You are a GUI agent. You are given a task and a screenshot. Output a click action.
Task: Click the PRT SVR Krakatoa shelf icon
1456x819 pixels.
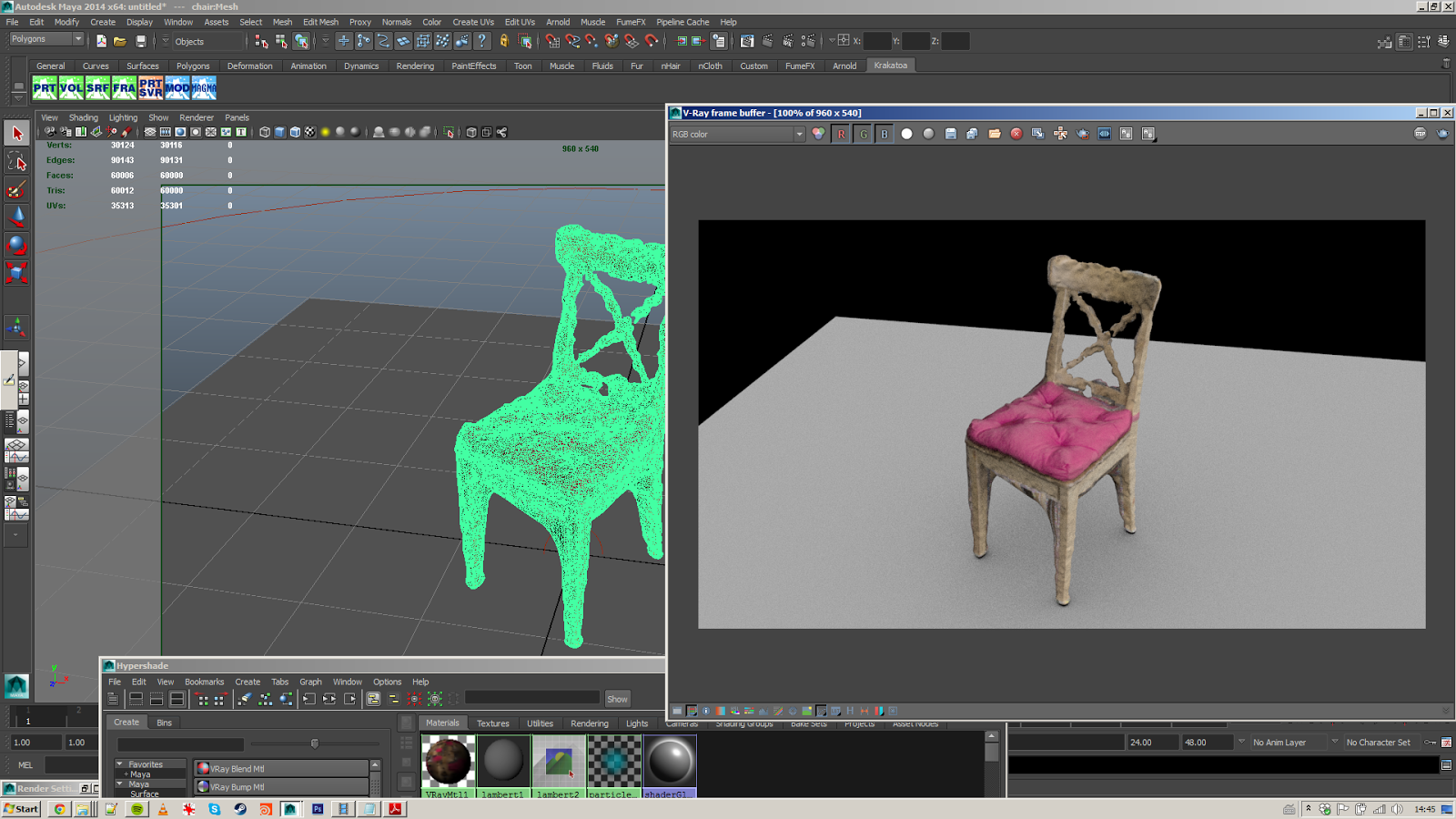pos(150,87)
